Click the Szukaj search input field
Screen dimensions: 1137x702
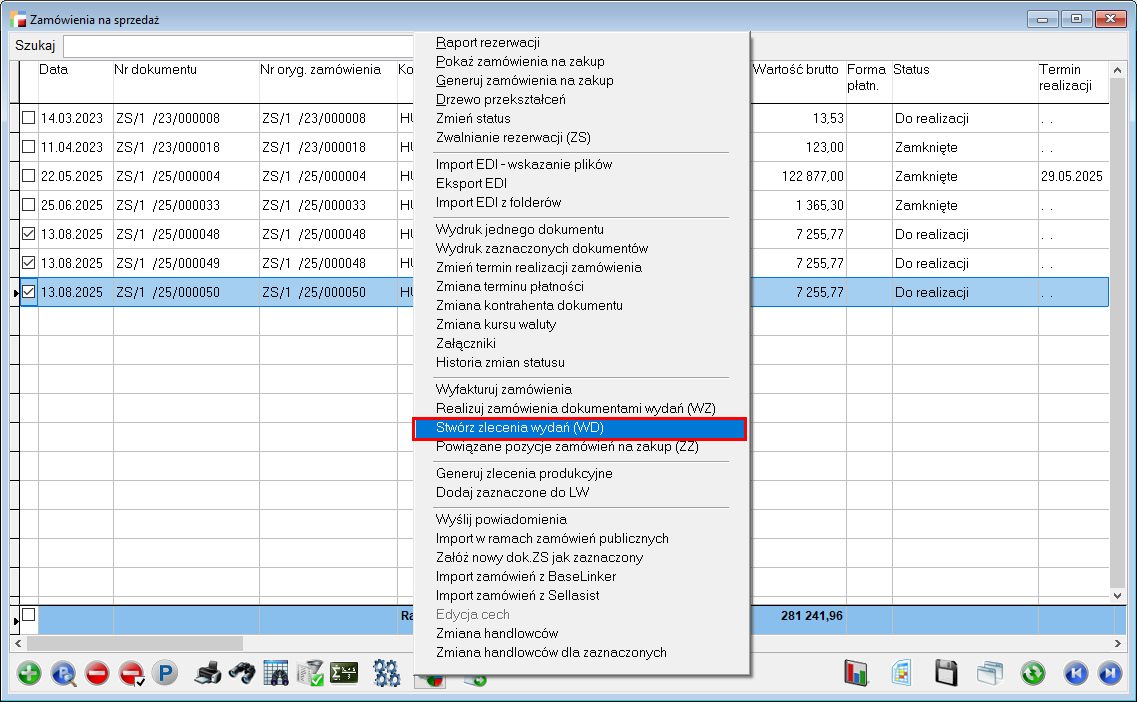[x=238, y=47]
